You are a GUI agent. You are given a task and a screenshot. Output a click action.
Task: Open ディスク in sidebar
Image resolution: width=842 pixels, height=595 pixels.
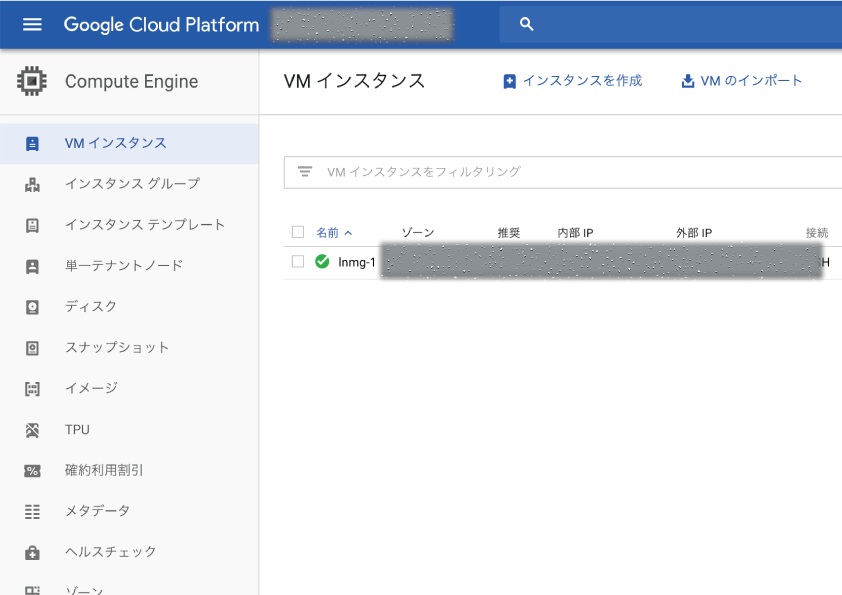(129, 307)
